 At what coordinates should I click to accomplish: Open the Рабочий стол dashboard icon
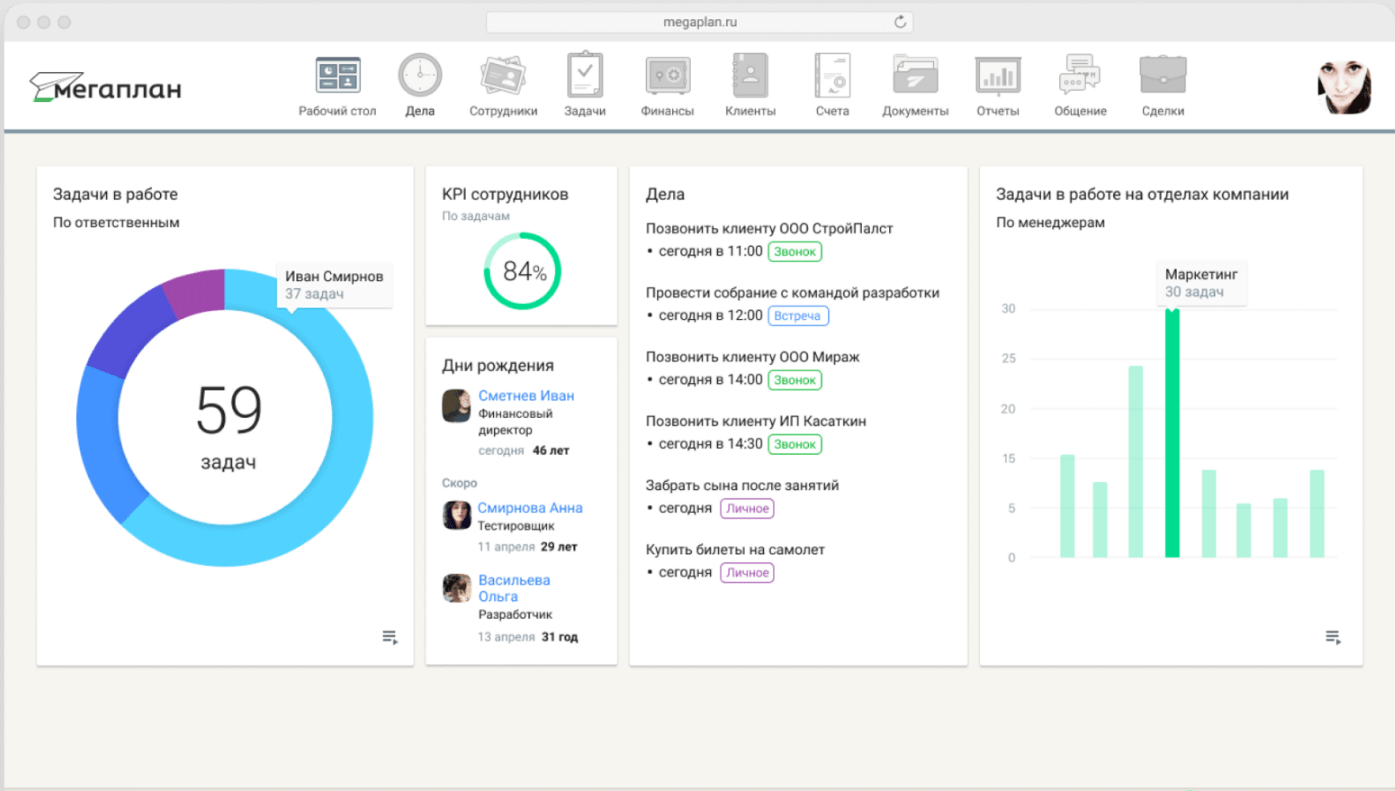(x=337, y=75)
